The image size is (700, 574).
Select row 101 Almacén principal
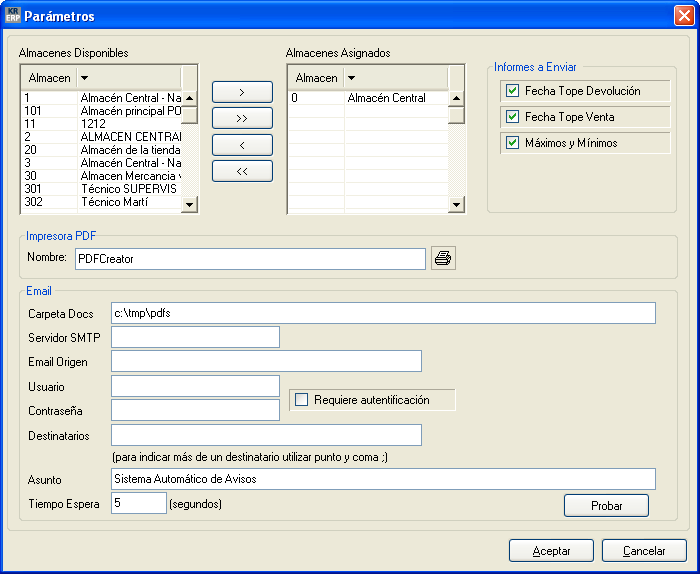pyautogui.click(x=102, y=111)
